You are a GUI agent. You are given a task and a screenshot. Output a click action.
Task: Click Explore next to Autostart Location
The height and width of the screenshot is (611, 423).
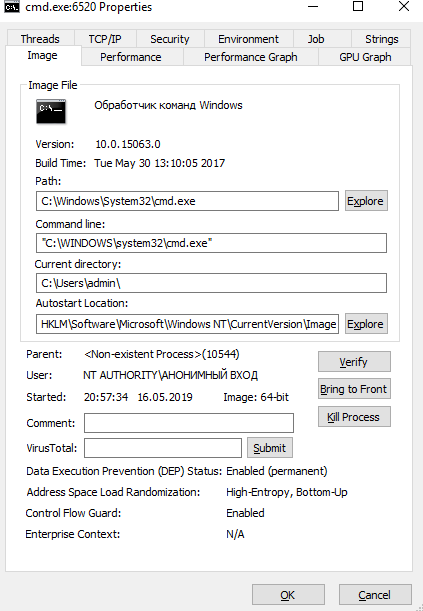tap(366, 324)
